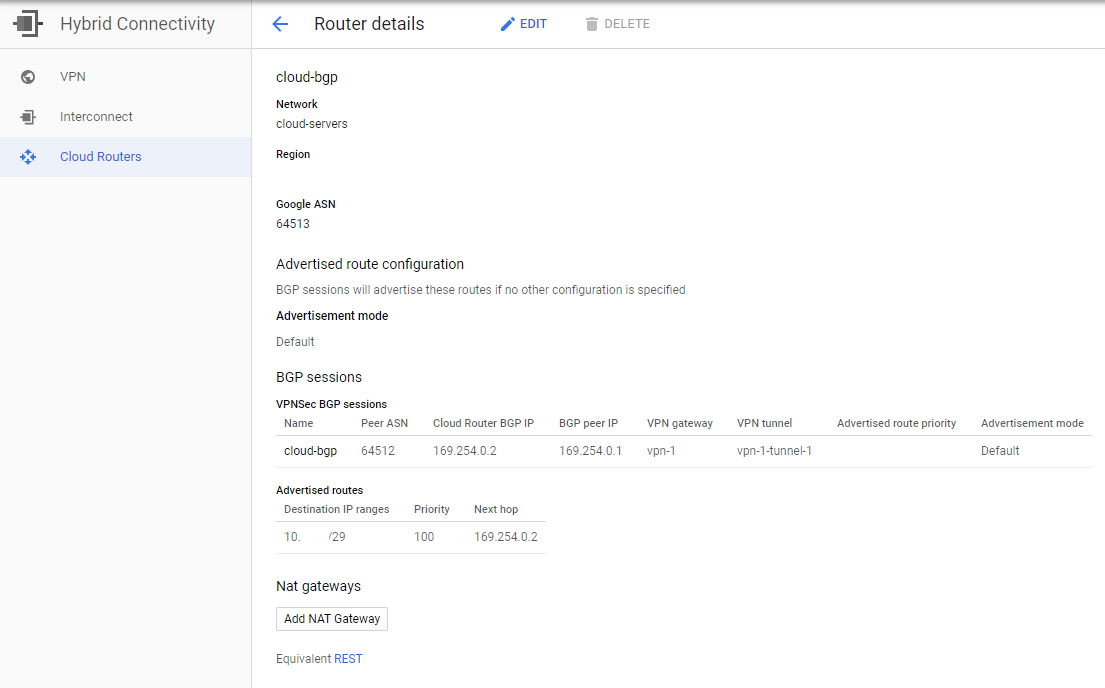The width and height of the screenshot is (1105, 688).
Task: Open the Equivalent REST link
Action: (347, 658)
